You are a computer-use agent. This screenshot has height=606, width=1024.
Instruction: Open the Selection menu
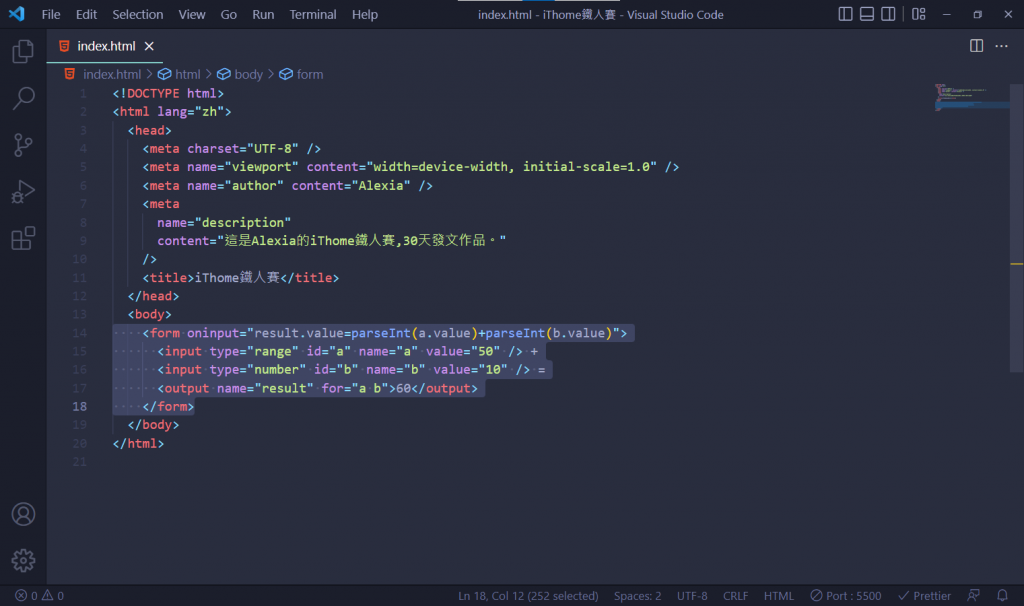[137, 14]
